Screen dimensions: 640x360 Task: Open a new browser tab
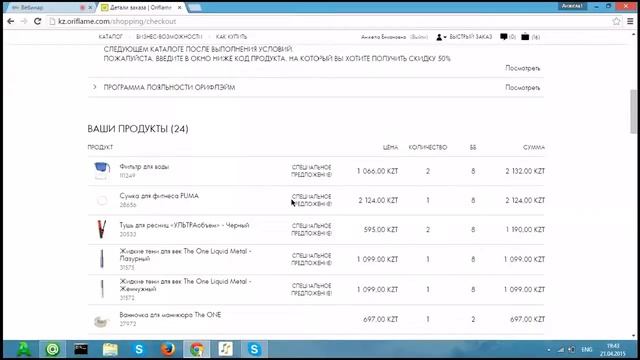194,7
